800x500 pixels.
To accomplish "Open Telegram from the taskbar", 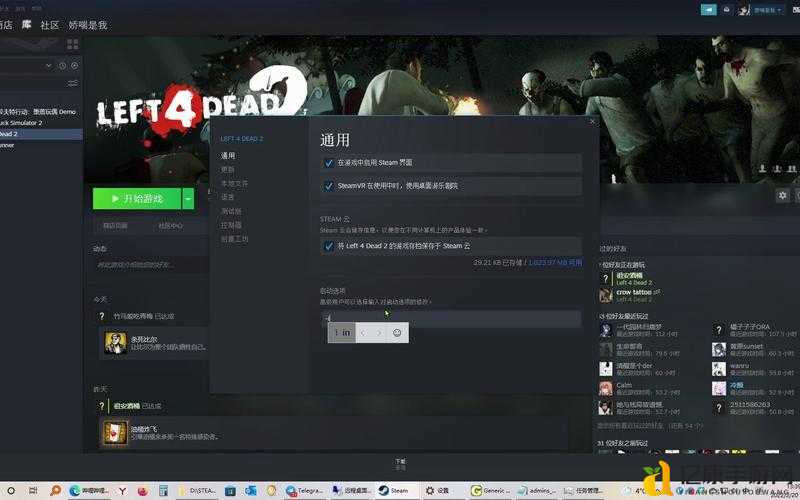I will pos(305,491).
